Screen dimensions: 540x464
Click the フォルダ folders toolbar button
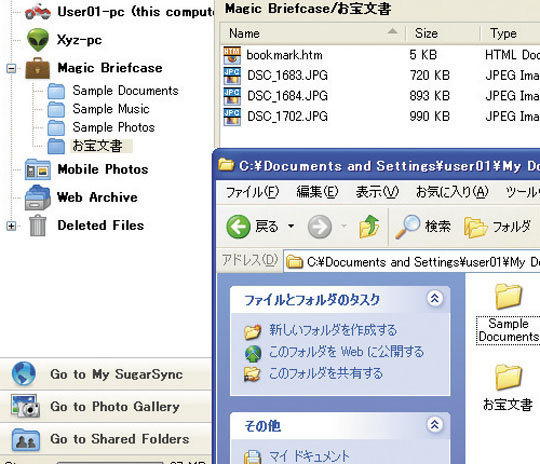click(x=498, y=226)
